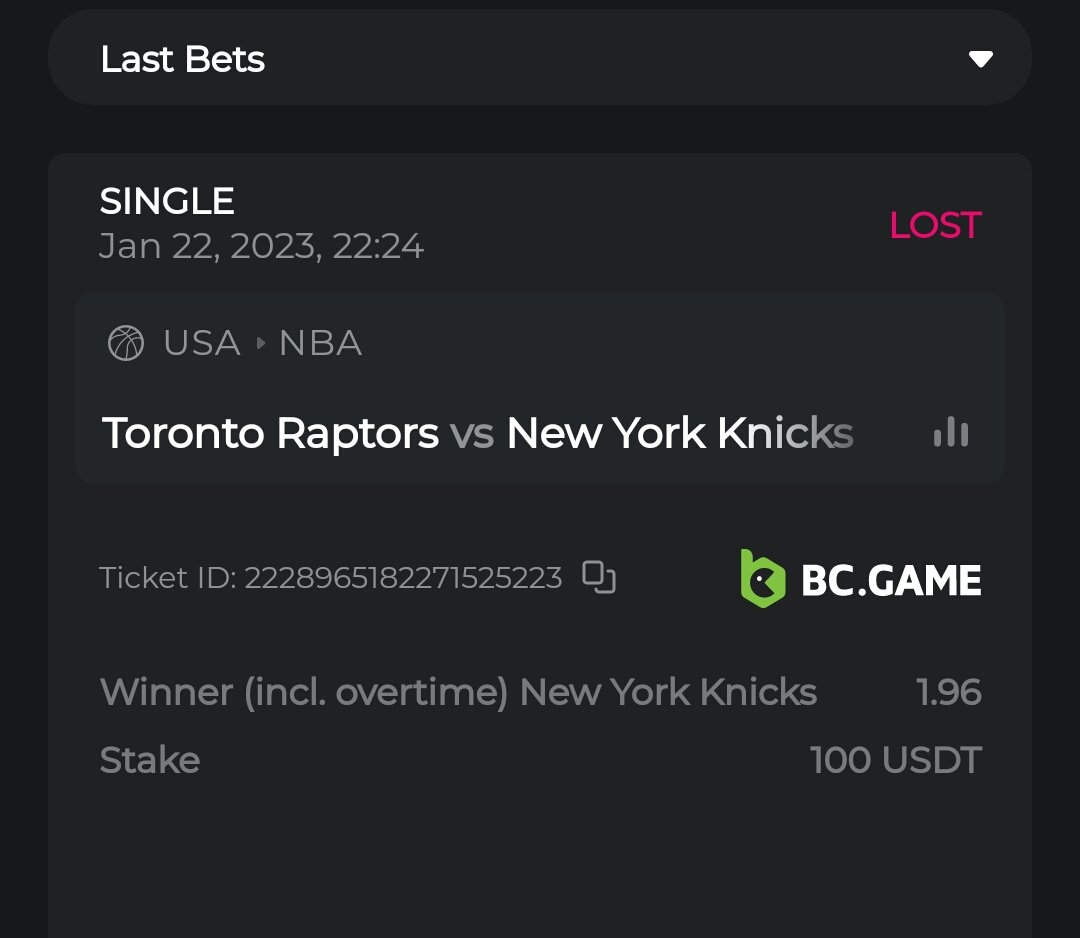The width and height of the screenshot is (1080, 938).
Task: Open match statistics bar chart icon
Action: coord(951,433)
